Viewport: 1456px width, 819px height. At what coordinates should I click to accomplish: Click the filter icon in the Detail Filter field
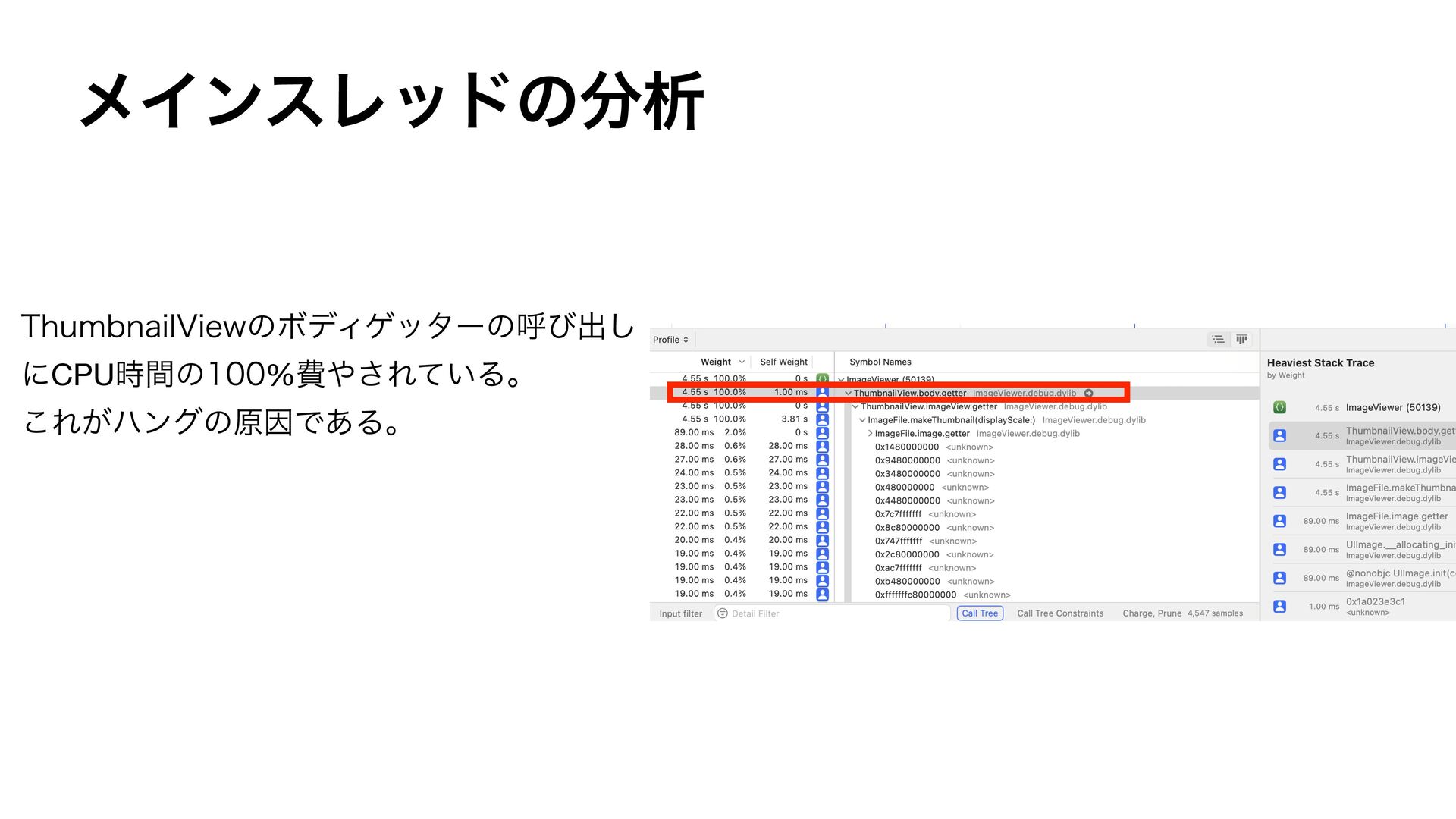pos(723,613)
